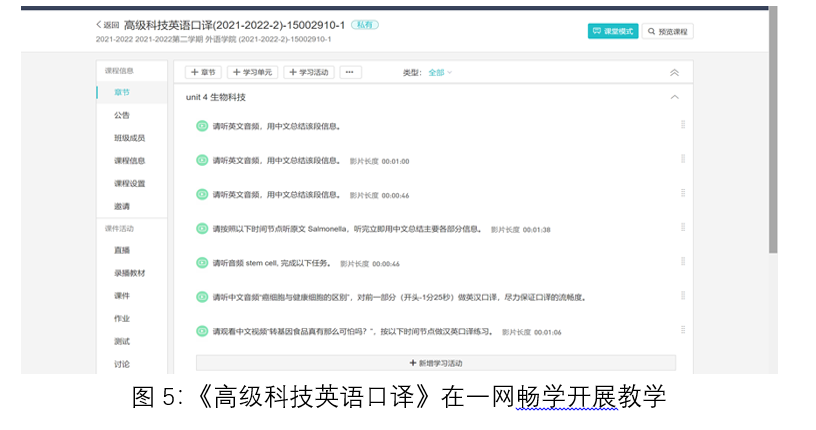Open 公告 in the left sidebar
Screen dimensions: 816x430
[122, 115]
